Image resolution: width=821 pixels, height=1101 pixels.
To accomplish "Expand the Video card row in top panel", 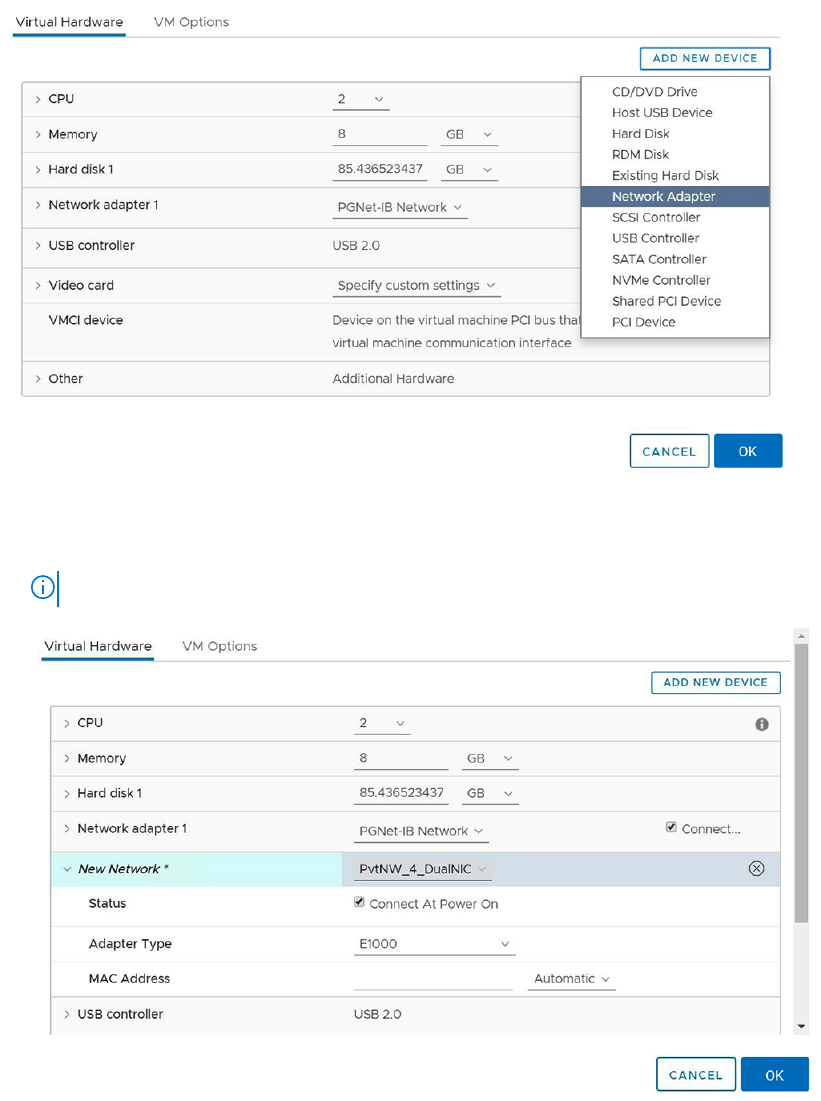I will 38,286.
